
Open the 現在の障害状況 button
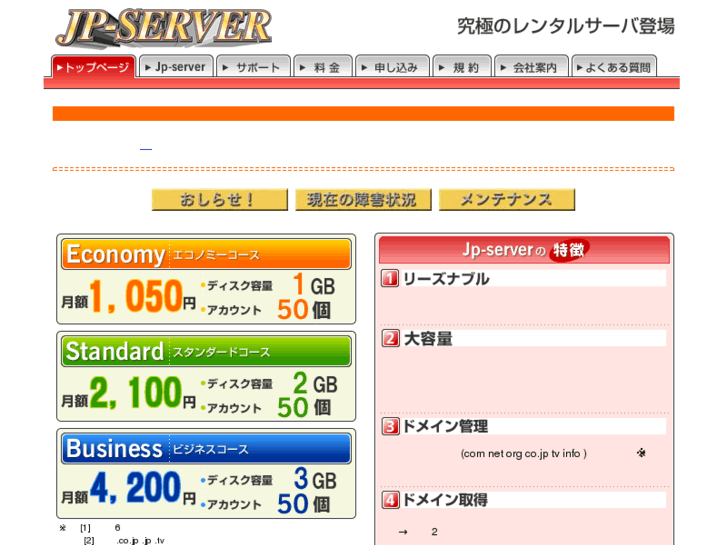pyautogui.click(x=363, y=199)
